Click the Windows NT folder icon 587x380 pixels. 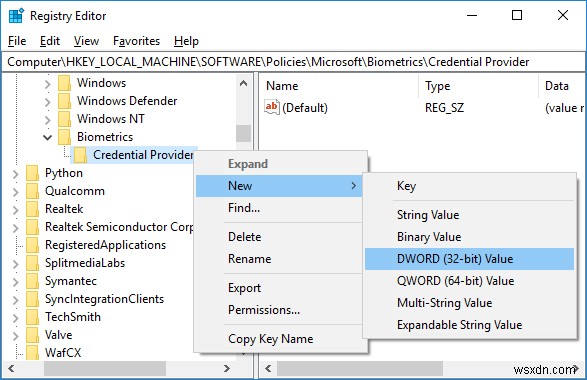pos(64,119)
